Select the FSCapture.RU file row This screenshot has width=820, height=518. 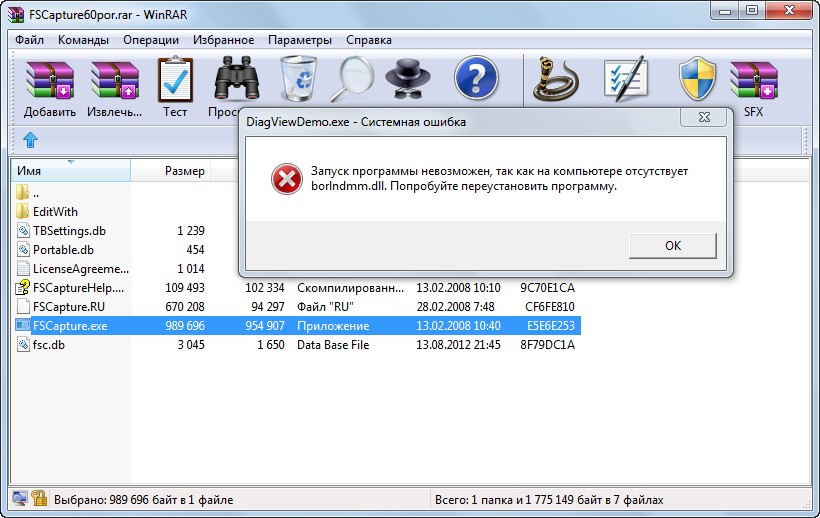297,307
